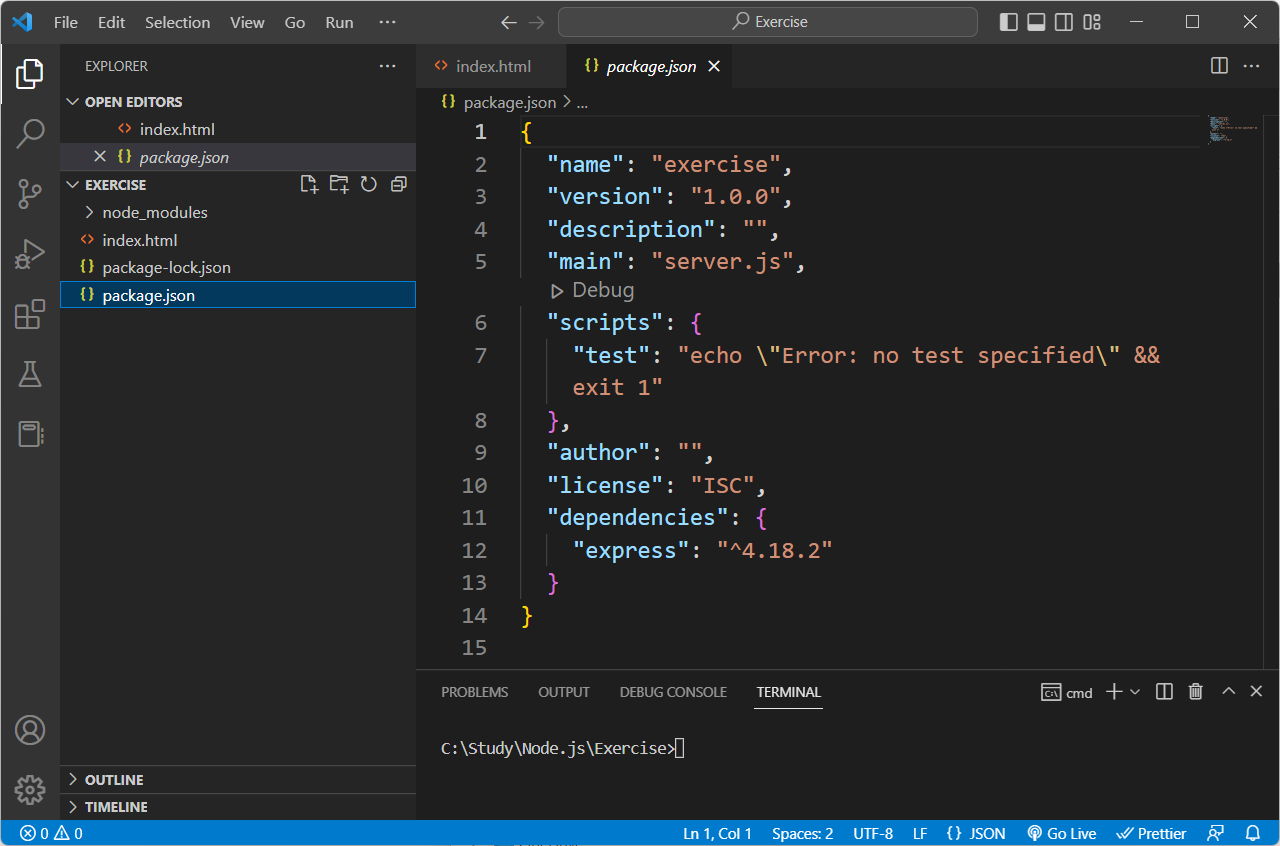Refresh the Explorer file tree
Image resolution: width=1280 pixels, height=846 pixels.
pos(368,184)
